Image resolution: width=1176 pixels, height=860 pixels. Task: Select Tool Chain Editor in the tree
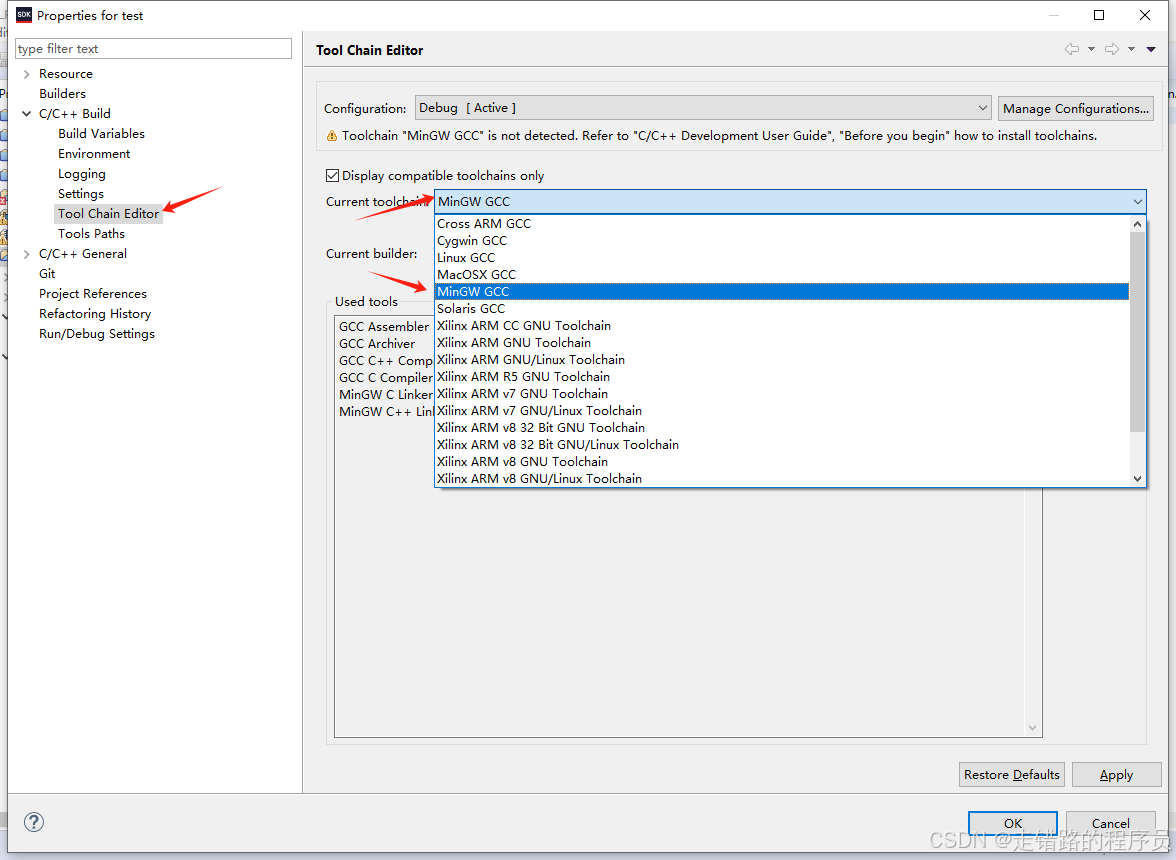coord(108,214)
